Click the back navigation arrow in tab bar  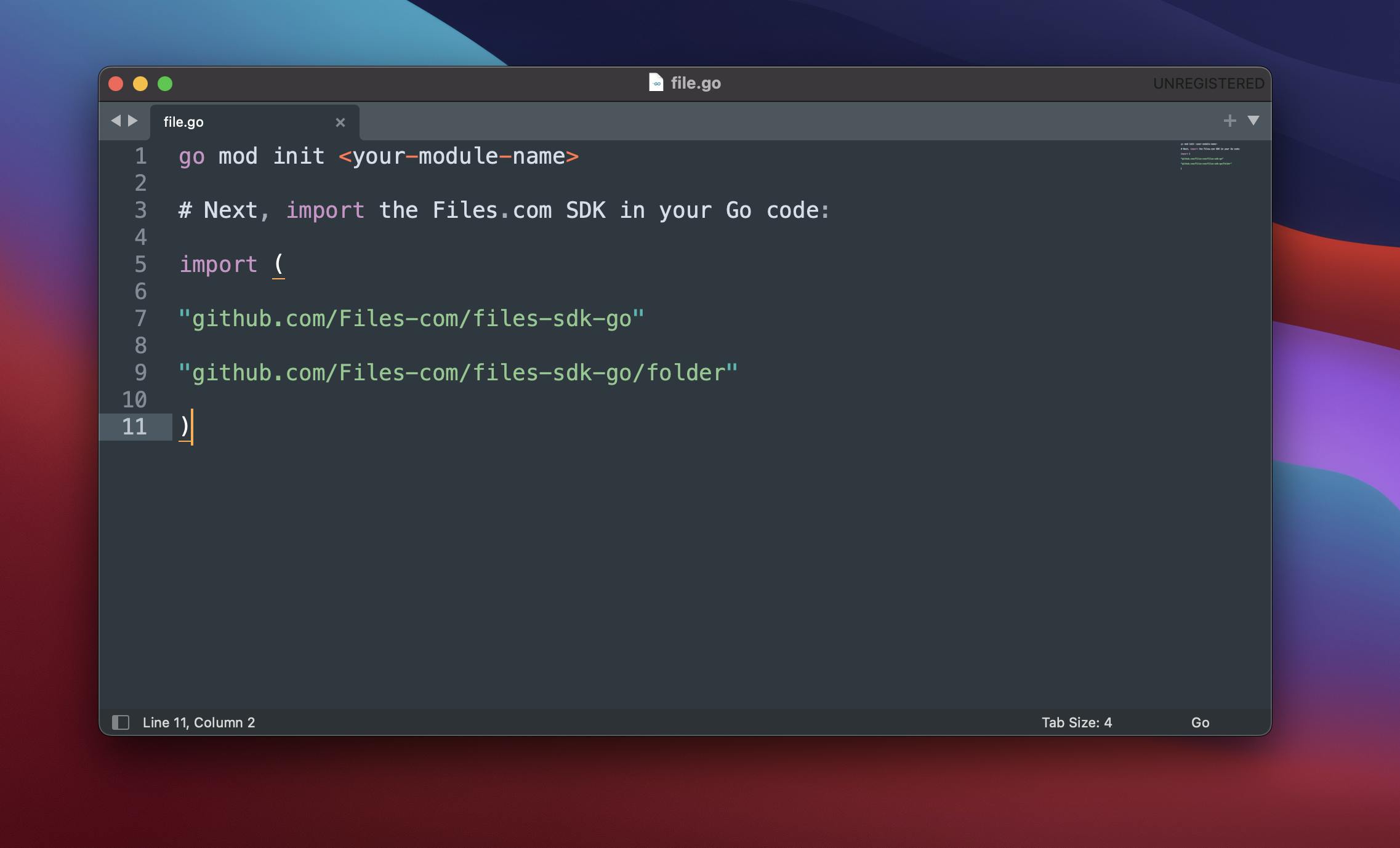point(116,121)
